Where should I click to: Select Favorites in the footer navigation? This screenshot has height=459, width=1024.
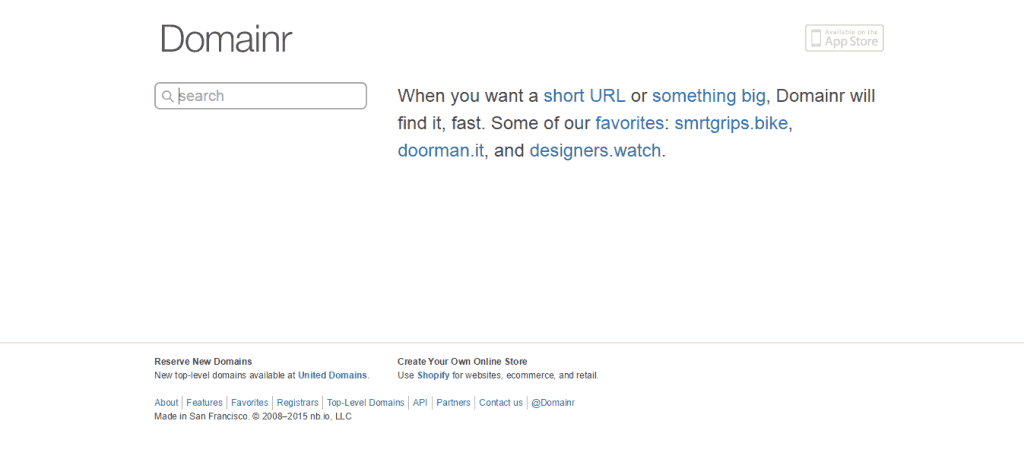(x=249, y=403)
